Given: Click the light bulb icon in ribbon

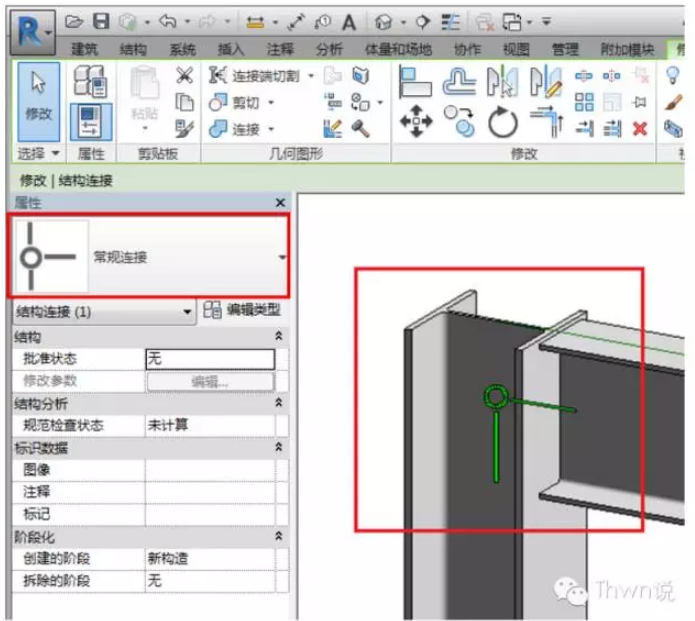Looking at the screenshot, I should tap(673, 75).
